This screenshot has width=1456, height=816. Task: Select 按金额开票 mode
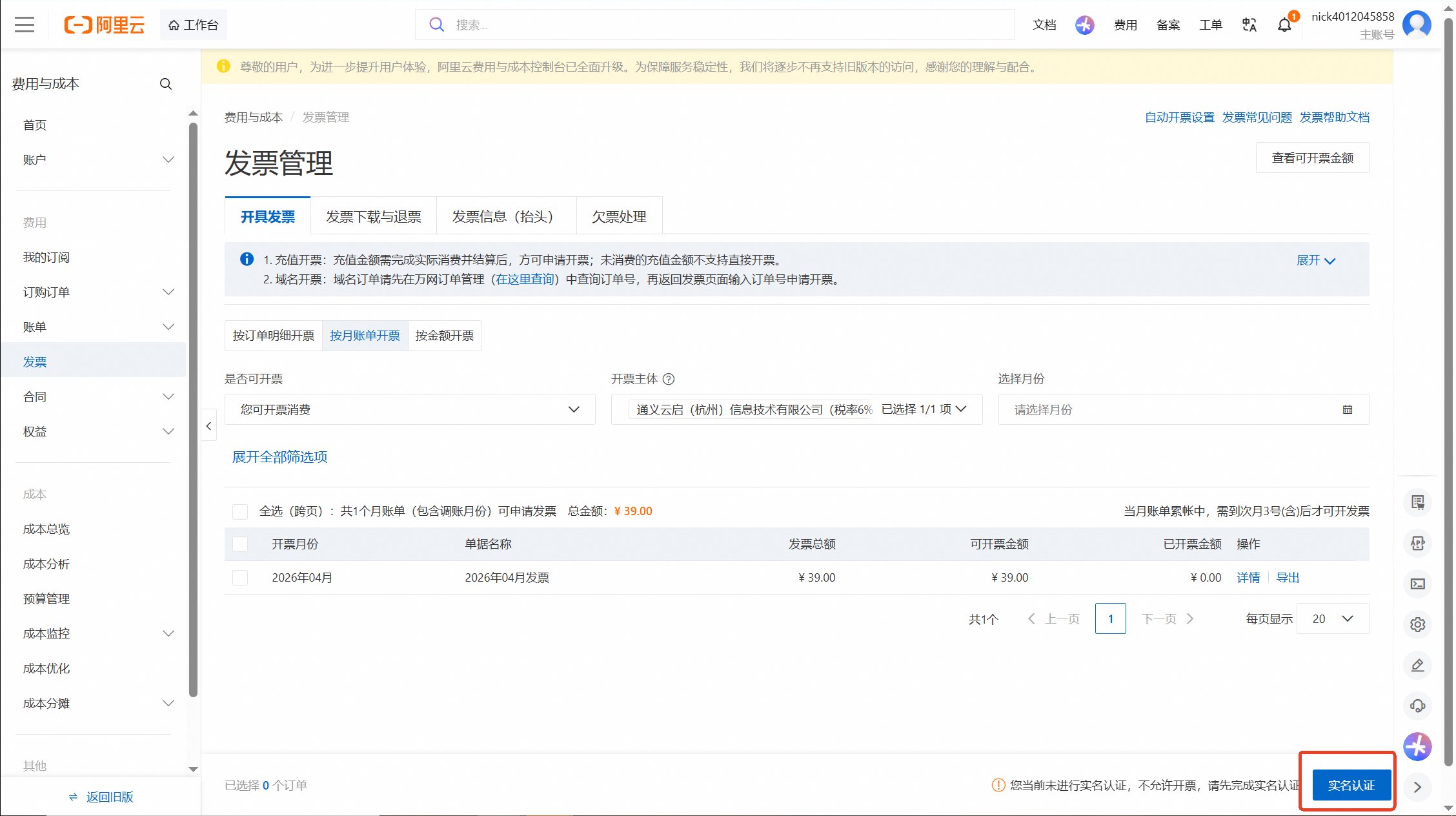[445, 336]
